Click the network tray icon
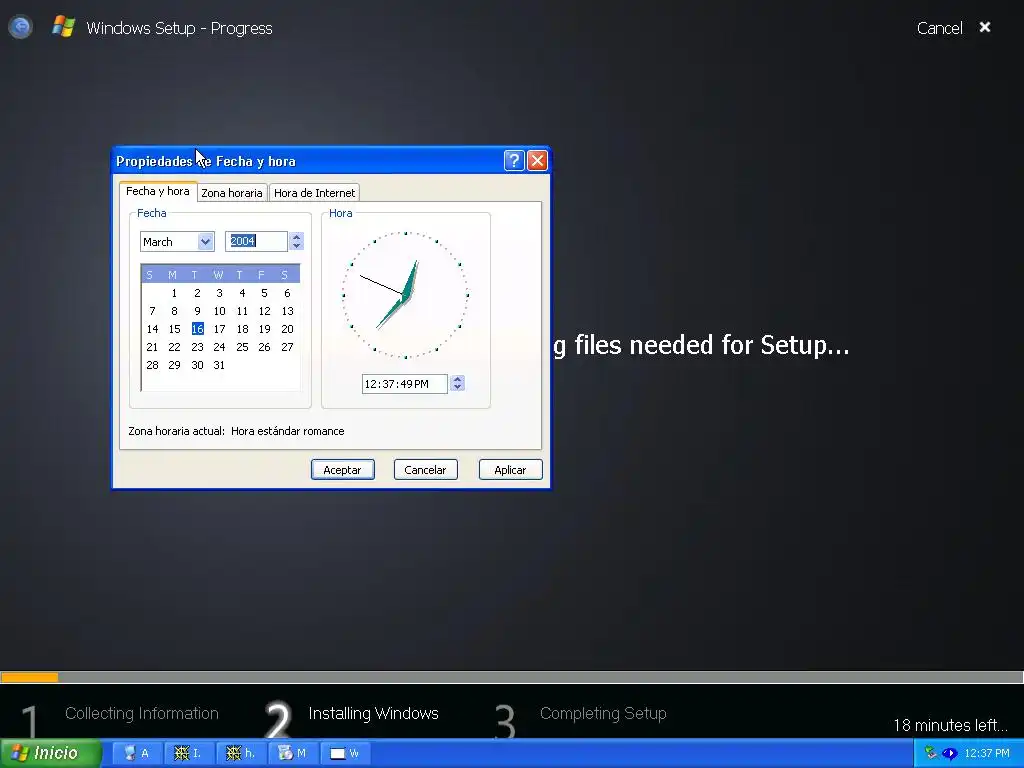Screen dimensions: 1024x768 pyautogui.click(x=931, y=753)
